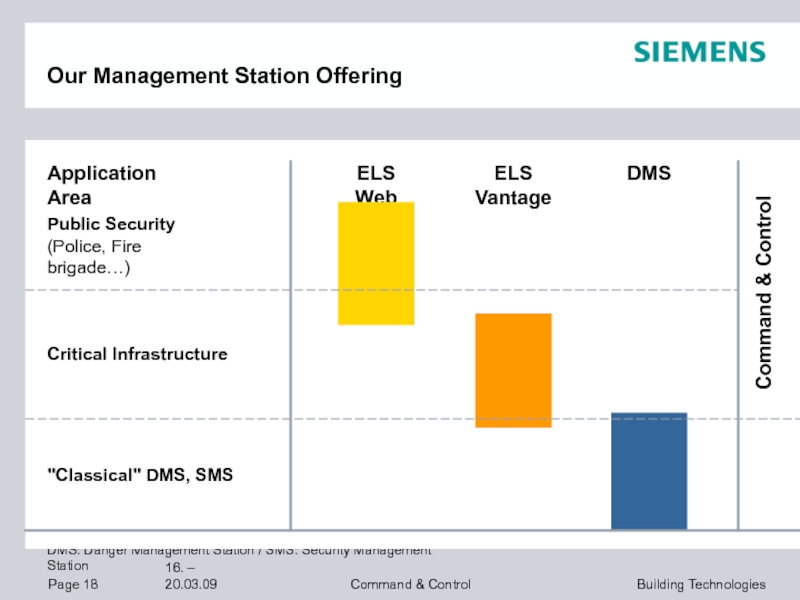Select the slide title 'Our Management Station Offering'
Viewport: 800px width, 600px height.
[224, 76]
